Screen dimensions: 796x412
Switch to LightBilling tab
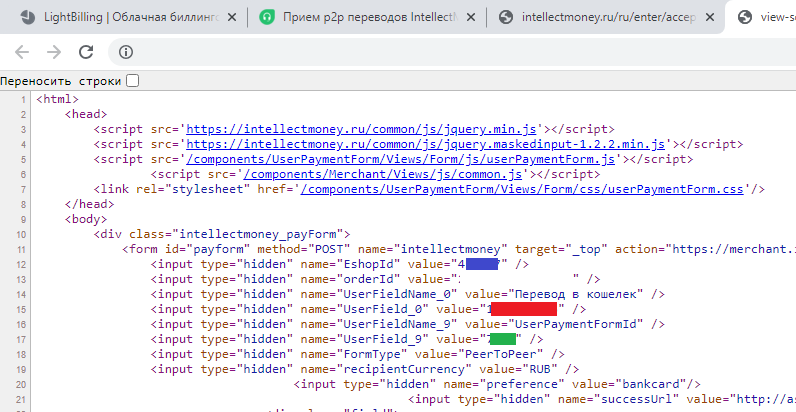[x=127, y=17]
